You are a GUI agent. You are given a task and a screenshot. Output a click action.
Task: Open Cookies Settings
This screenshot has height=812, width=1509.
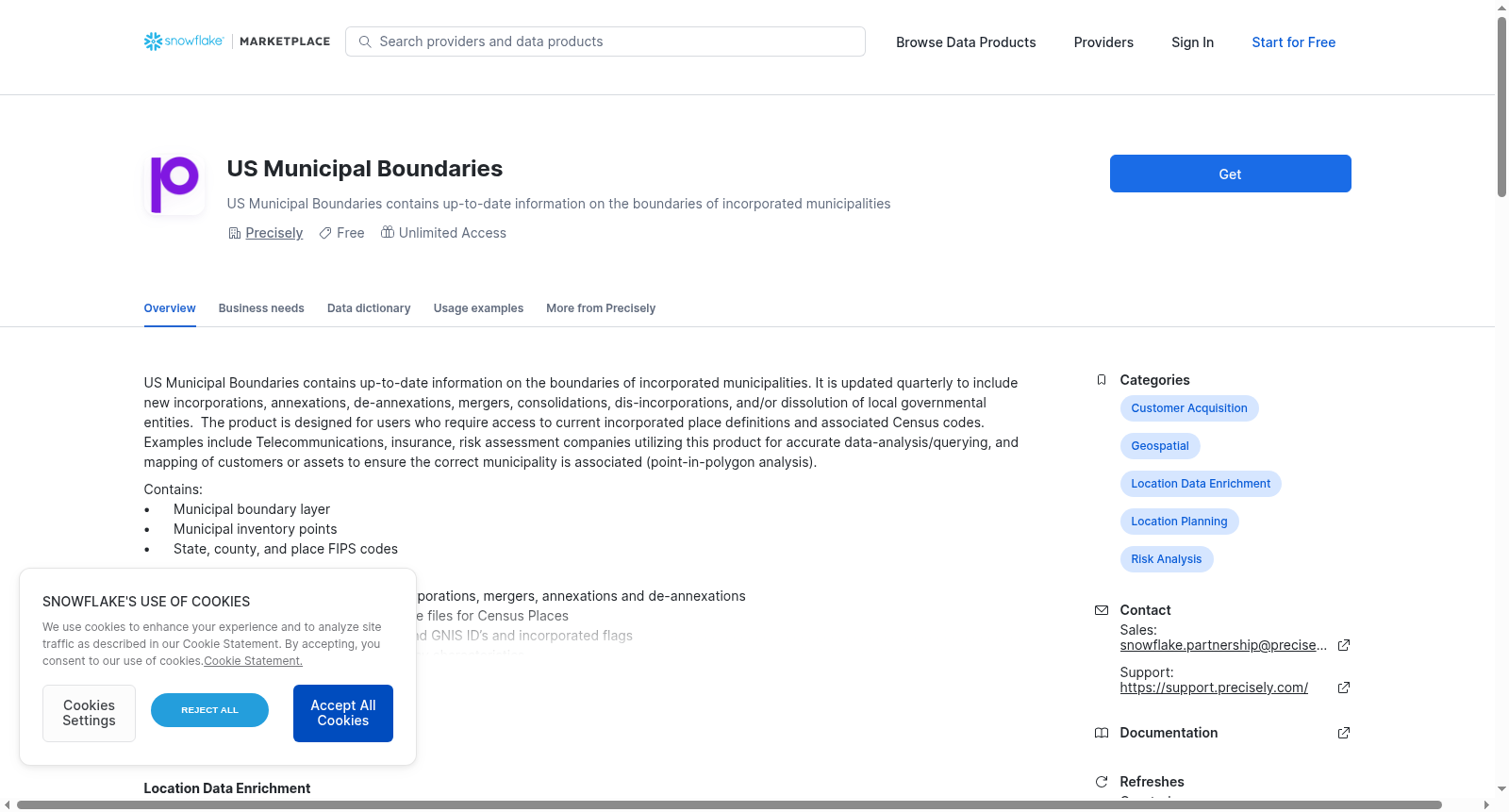pyautogui.click(x=89, y=713)
